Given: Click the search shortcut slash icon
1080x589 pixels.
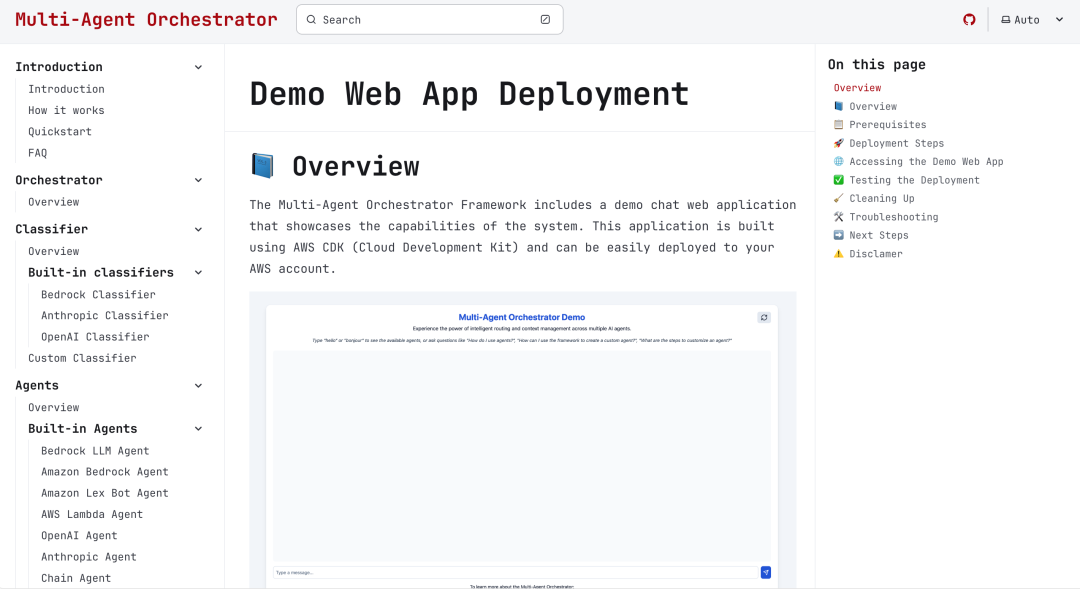Looking at the screenshot, I should [x=546, y=19].
